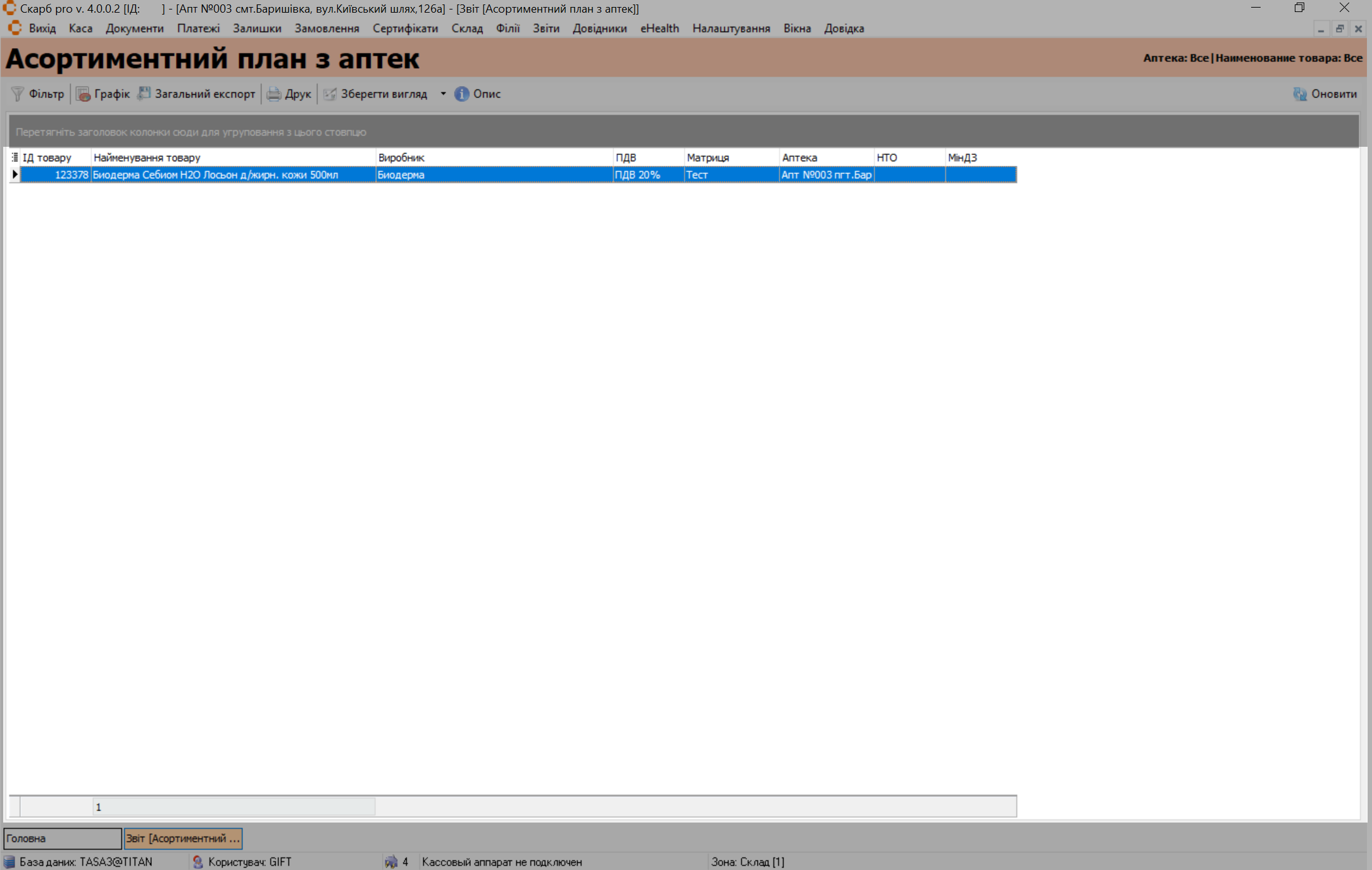Select the Биодерма Себиум H2O row
This screenshot has height=870, width=1372.
point(215,175)
